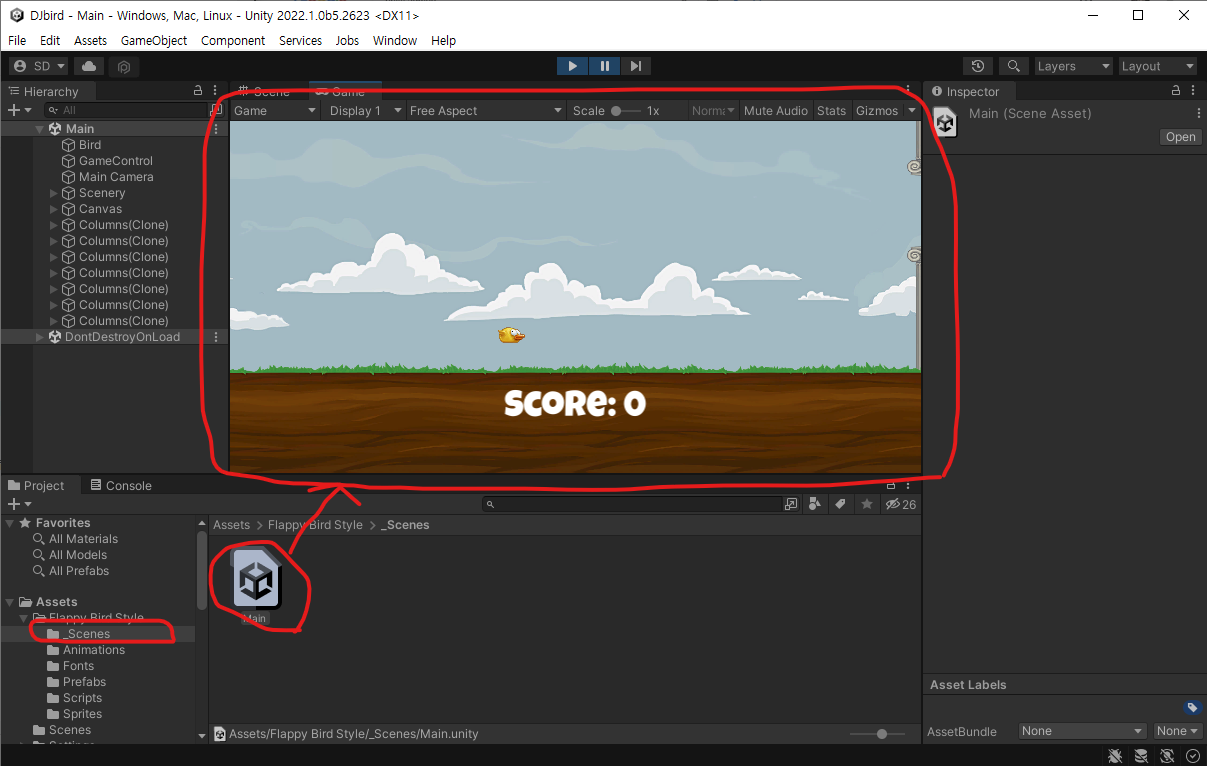Select Main Camera in the Hierarchy
The height and width of the screenshot is (766, 1207).
coord(116,177)
